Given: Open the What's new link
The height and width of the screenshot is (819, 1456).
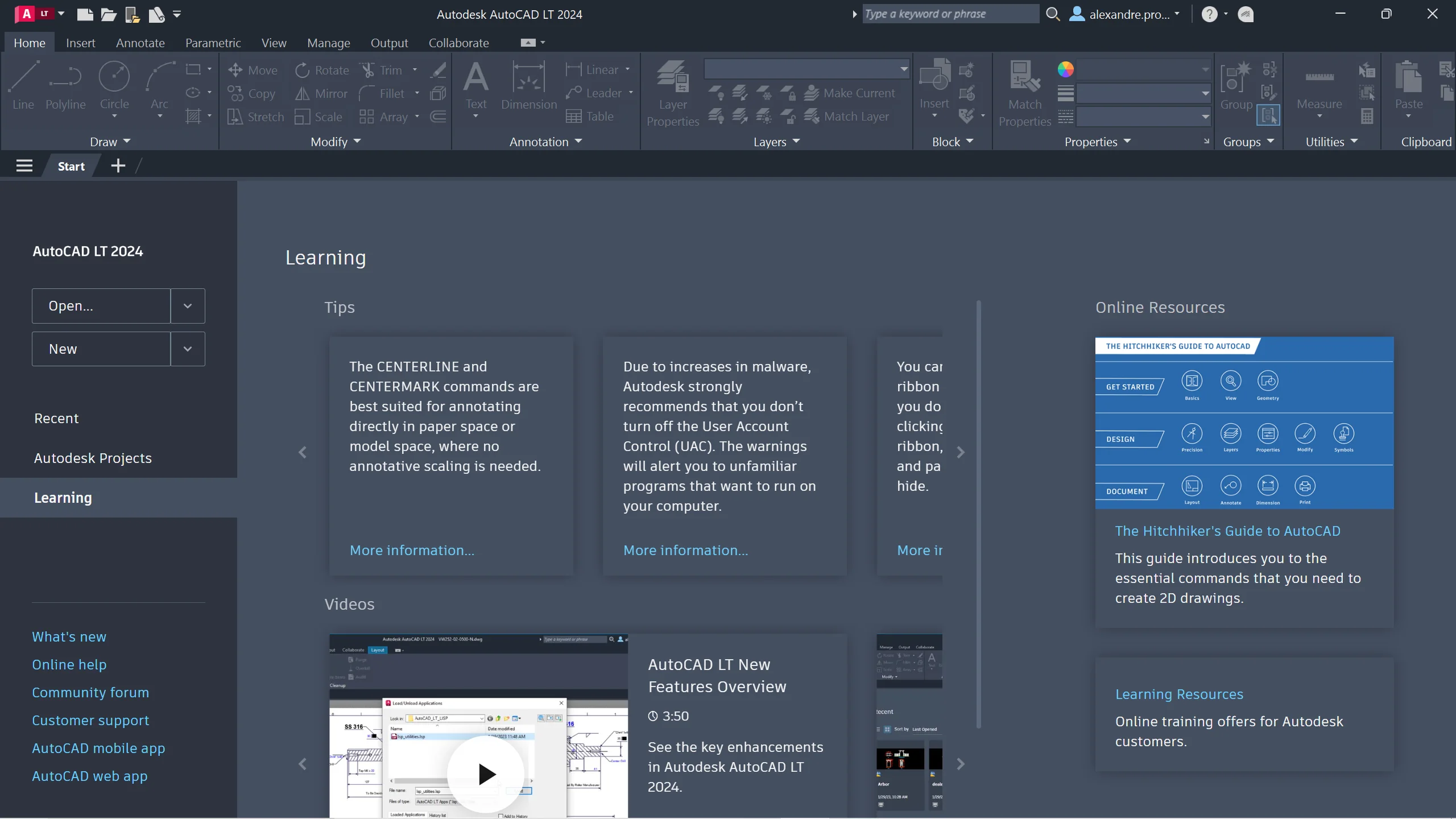Looking at the screenshot, I should pos(69,637).
